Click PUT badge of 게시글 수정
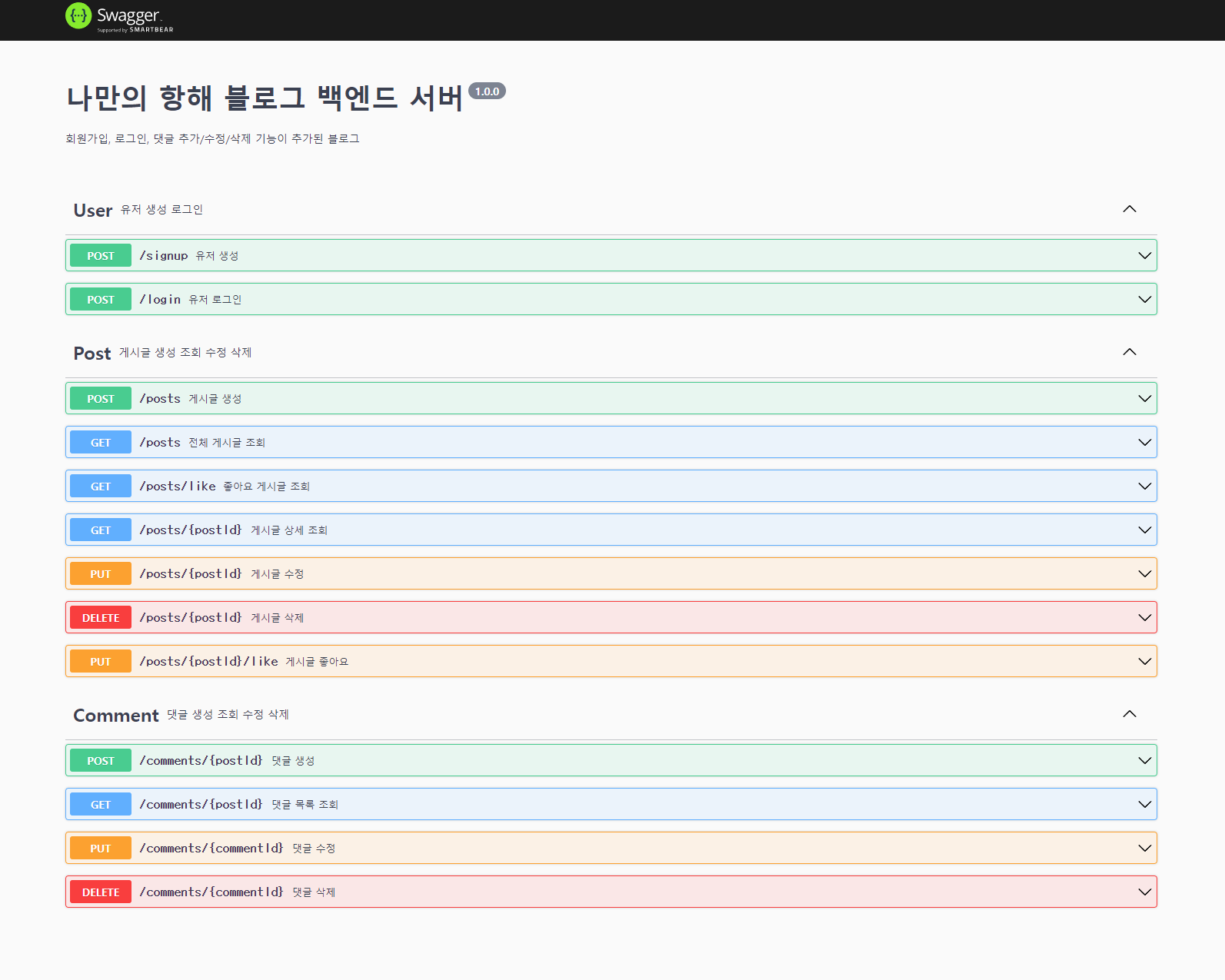The height and width of the screenshot is (980, 1225). (x=101, y=573)
